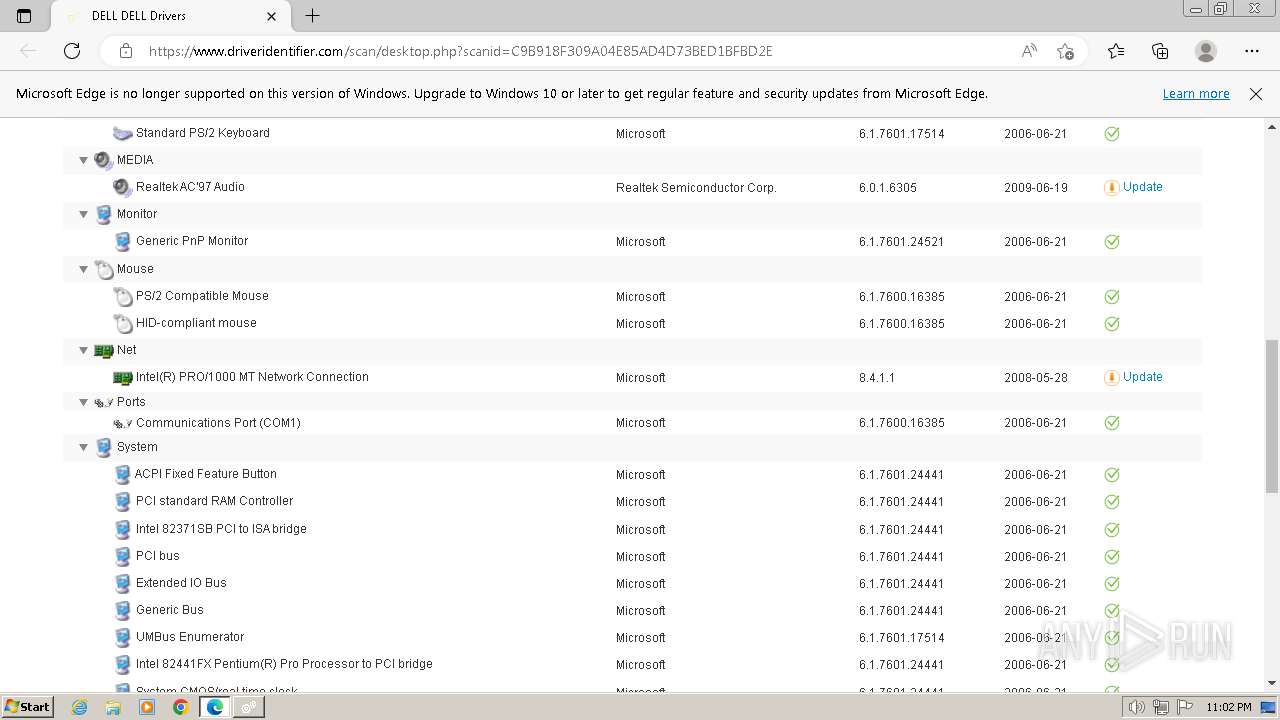Click the PS/2 Compatible Mouse icon
Viewport: 1280px width, 720px height.
click(x=122, y=296)
